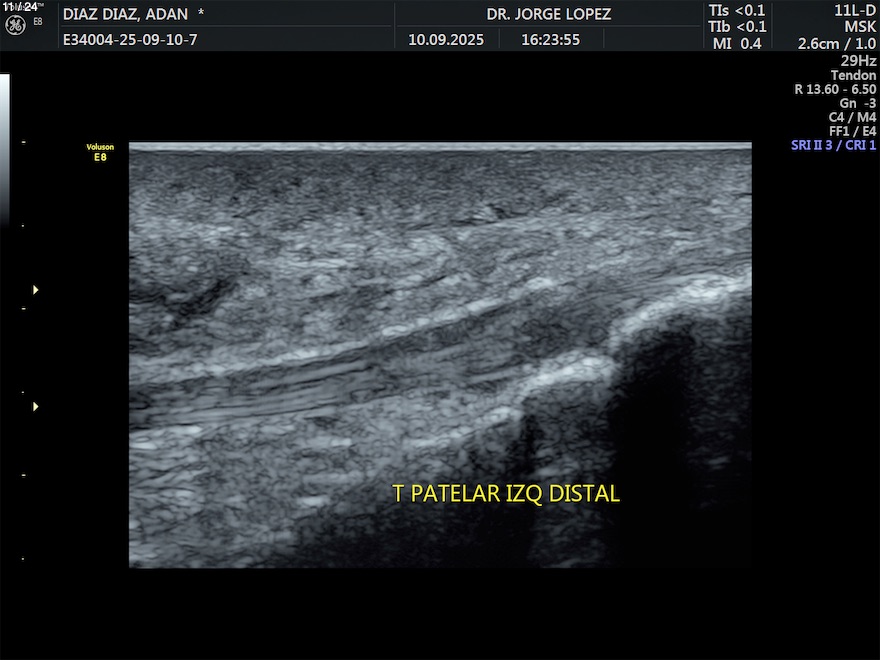Image resolution: width=880 pixels, height=660 pixels.
Task: Click the lower focal zone arrow marker
Action: (x=36, y=406)
